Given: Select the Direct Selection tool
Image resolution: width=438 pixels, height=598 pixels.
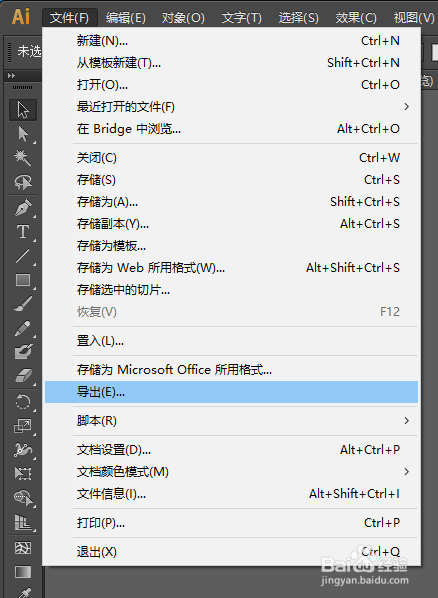Looking at the screenshot, I should [23, 134].
